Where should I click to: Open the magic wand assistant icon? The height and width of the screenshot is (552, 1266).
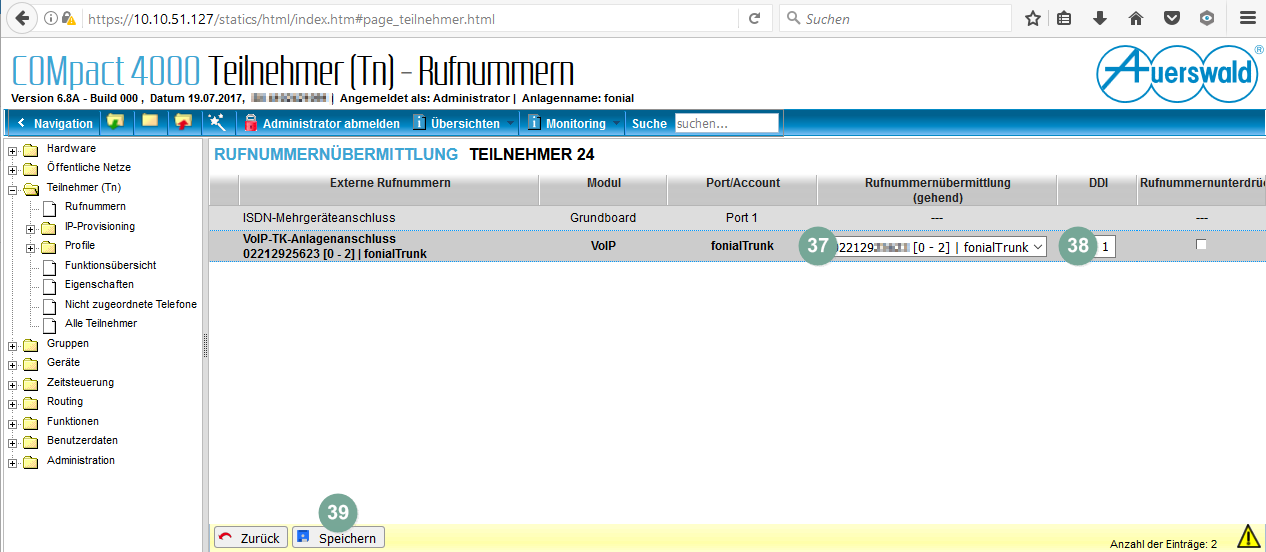tap(216, 123)
